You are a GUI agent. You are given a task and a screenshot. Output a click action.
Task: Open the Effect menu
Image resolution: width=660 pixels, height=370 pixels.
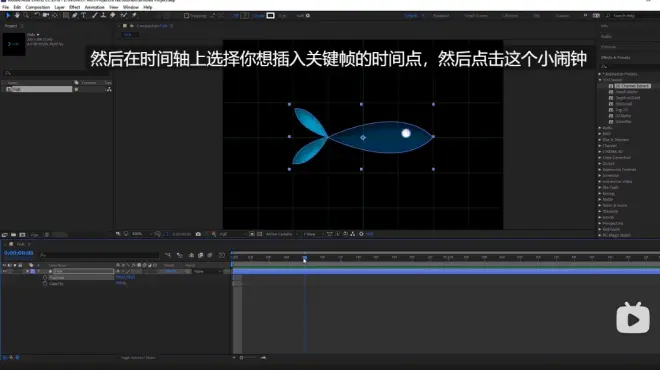(x=75, y=7)
